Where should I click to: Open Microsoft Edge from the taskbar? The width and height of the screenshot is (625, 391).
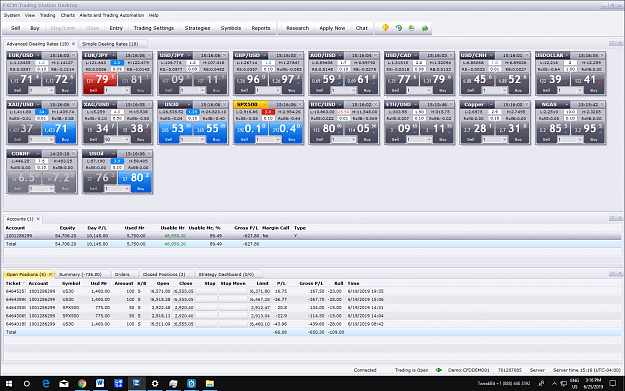point(46,383)
